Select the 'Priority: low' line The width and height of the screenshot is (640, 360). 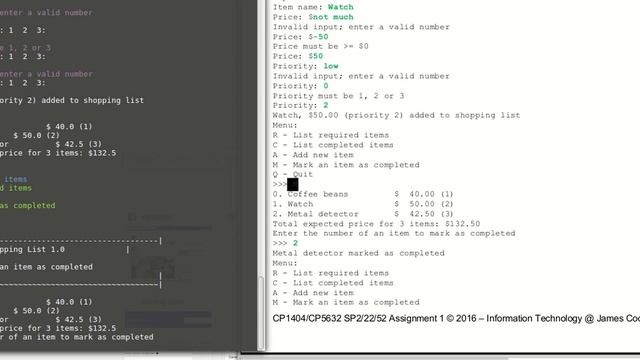305,66
